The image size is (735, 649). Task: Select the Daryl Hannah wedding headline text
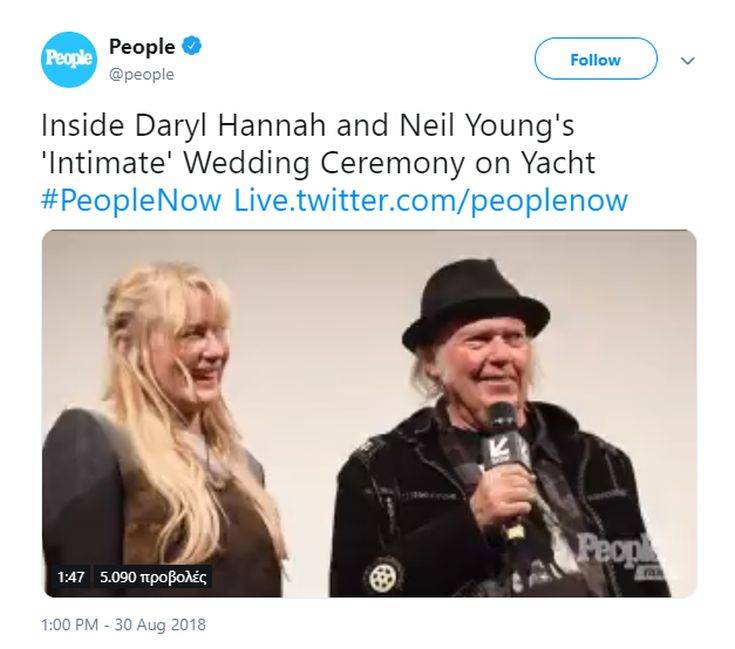(x=318, y=144)
